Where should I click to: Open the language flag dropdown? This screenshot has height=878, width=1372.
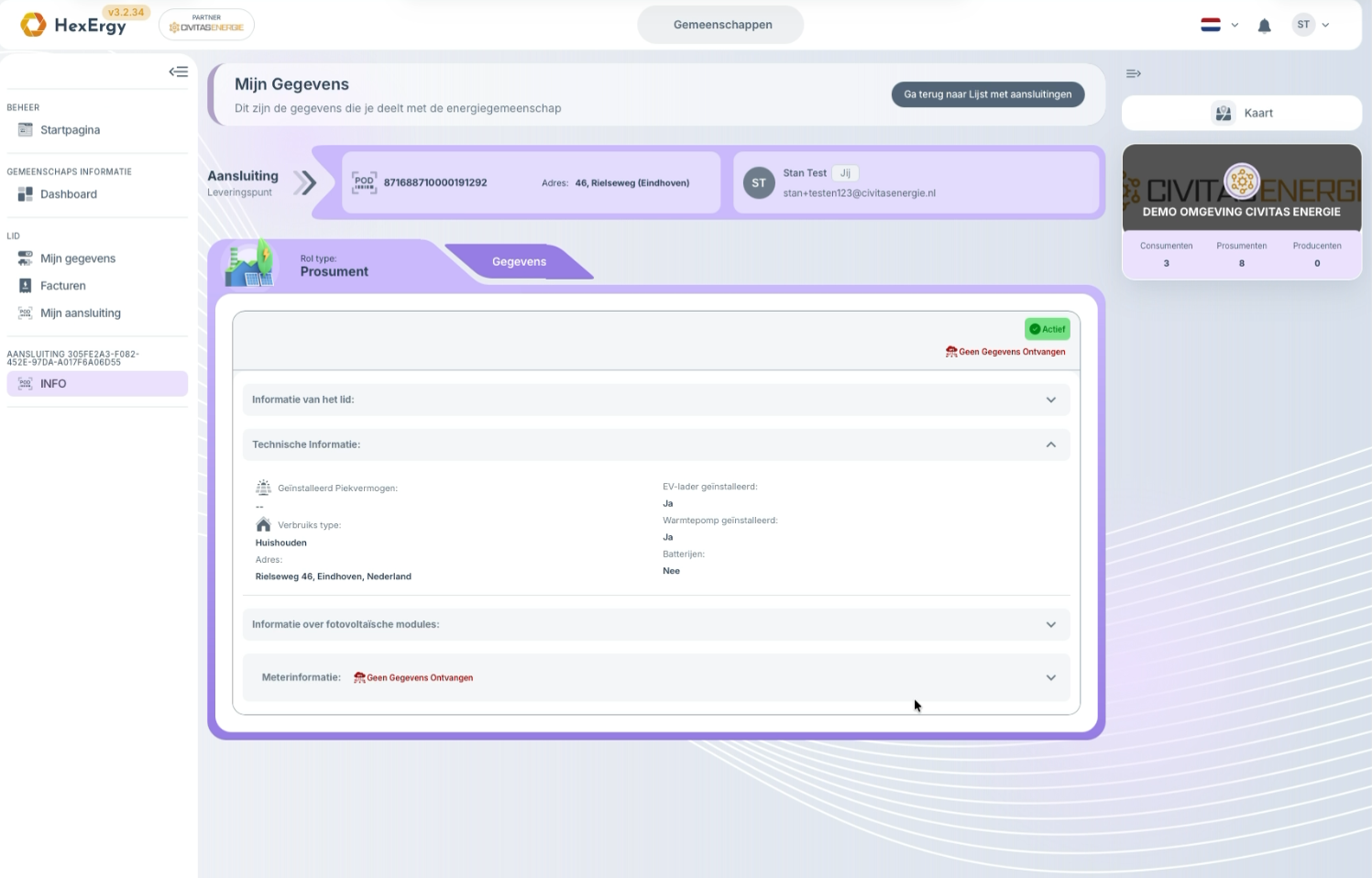(1220, 25)
